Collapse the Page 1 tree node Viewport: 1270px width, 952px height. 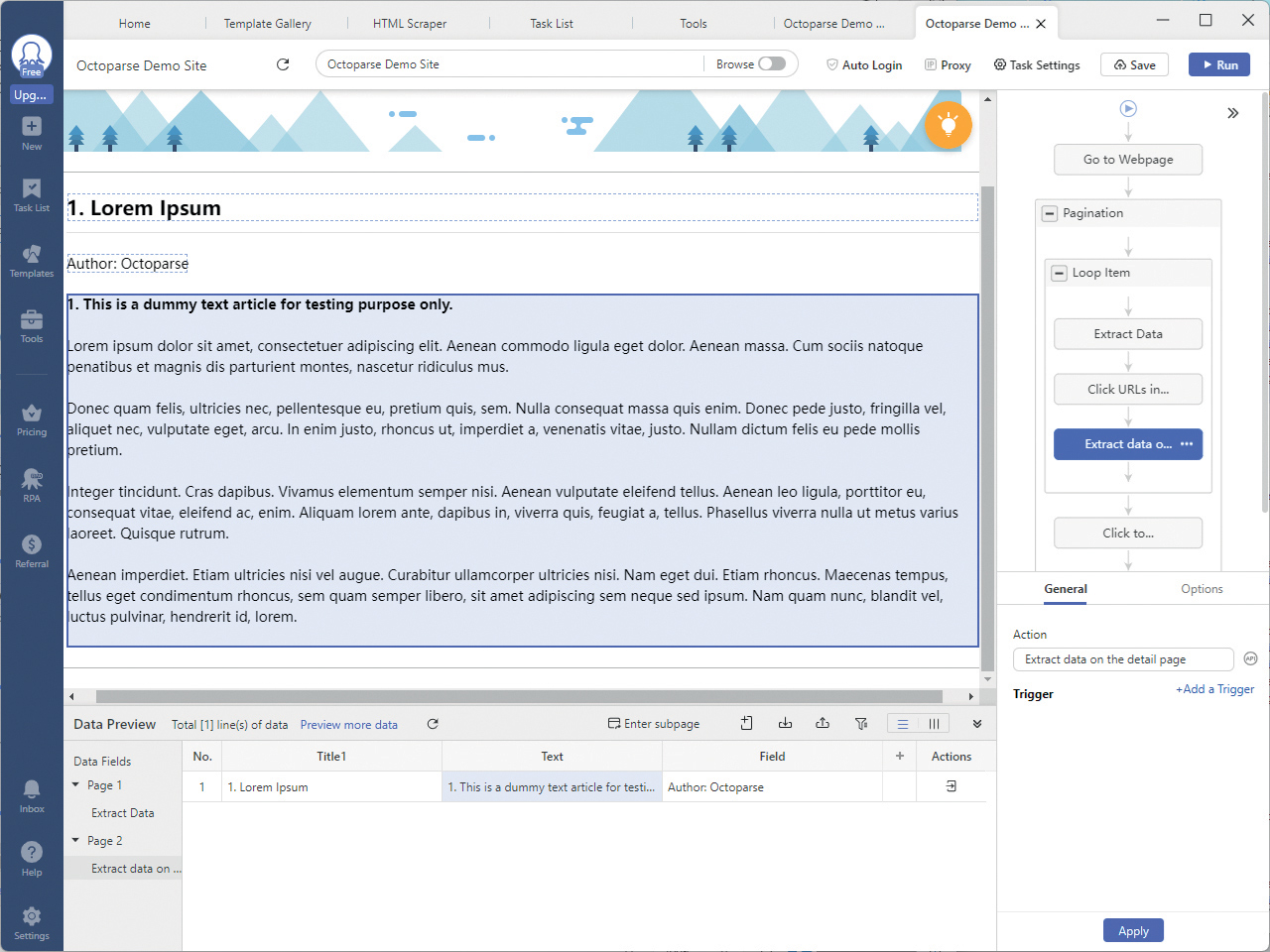tap(75, 784)
